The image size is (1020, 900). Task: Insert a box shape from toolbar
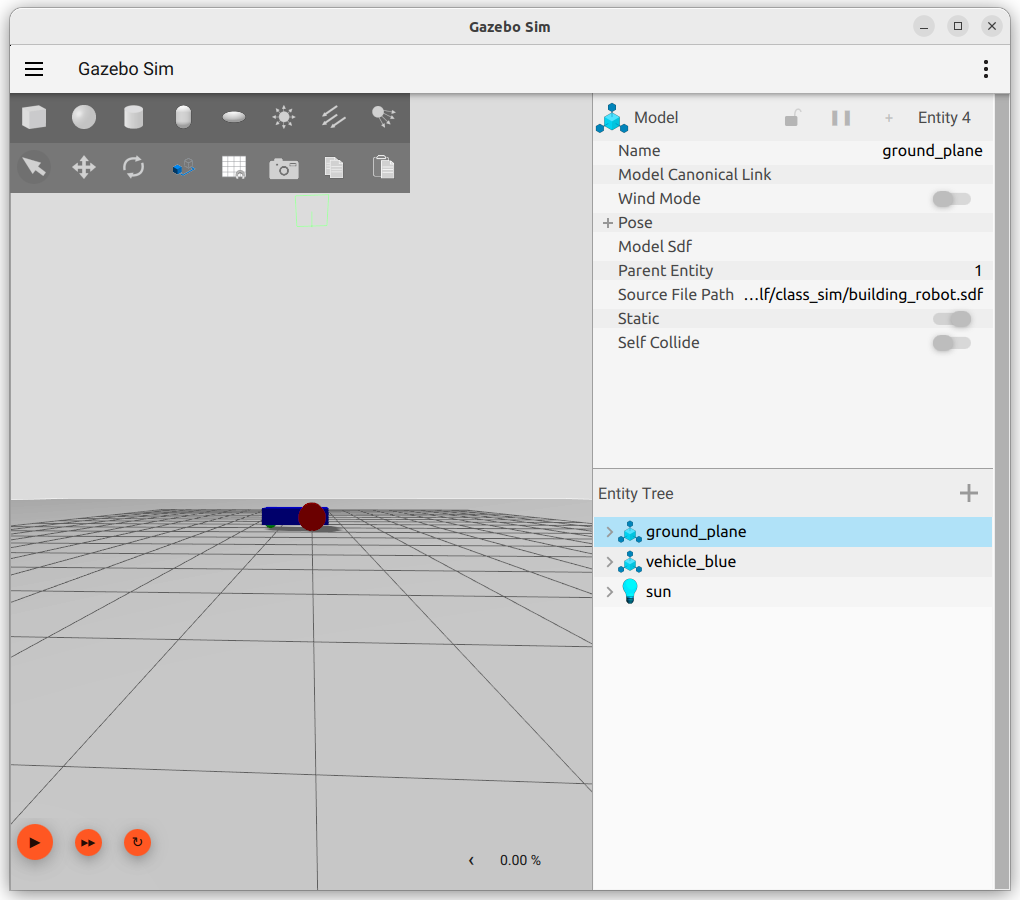pyautogui.click(x=34, y=118)
